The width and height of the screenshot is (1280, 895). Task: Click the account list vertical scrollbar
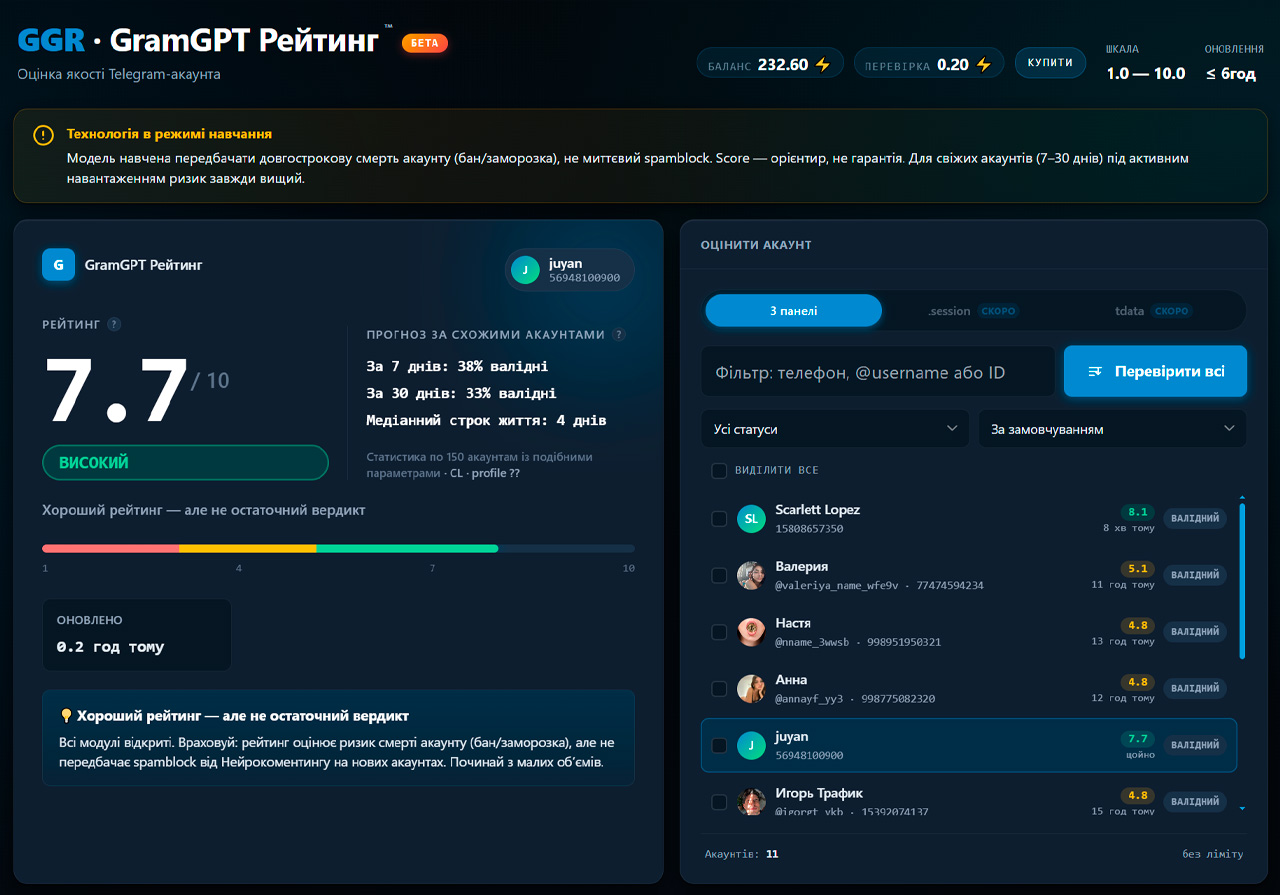[1242, 580]
